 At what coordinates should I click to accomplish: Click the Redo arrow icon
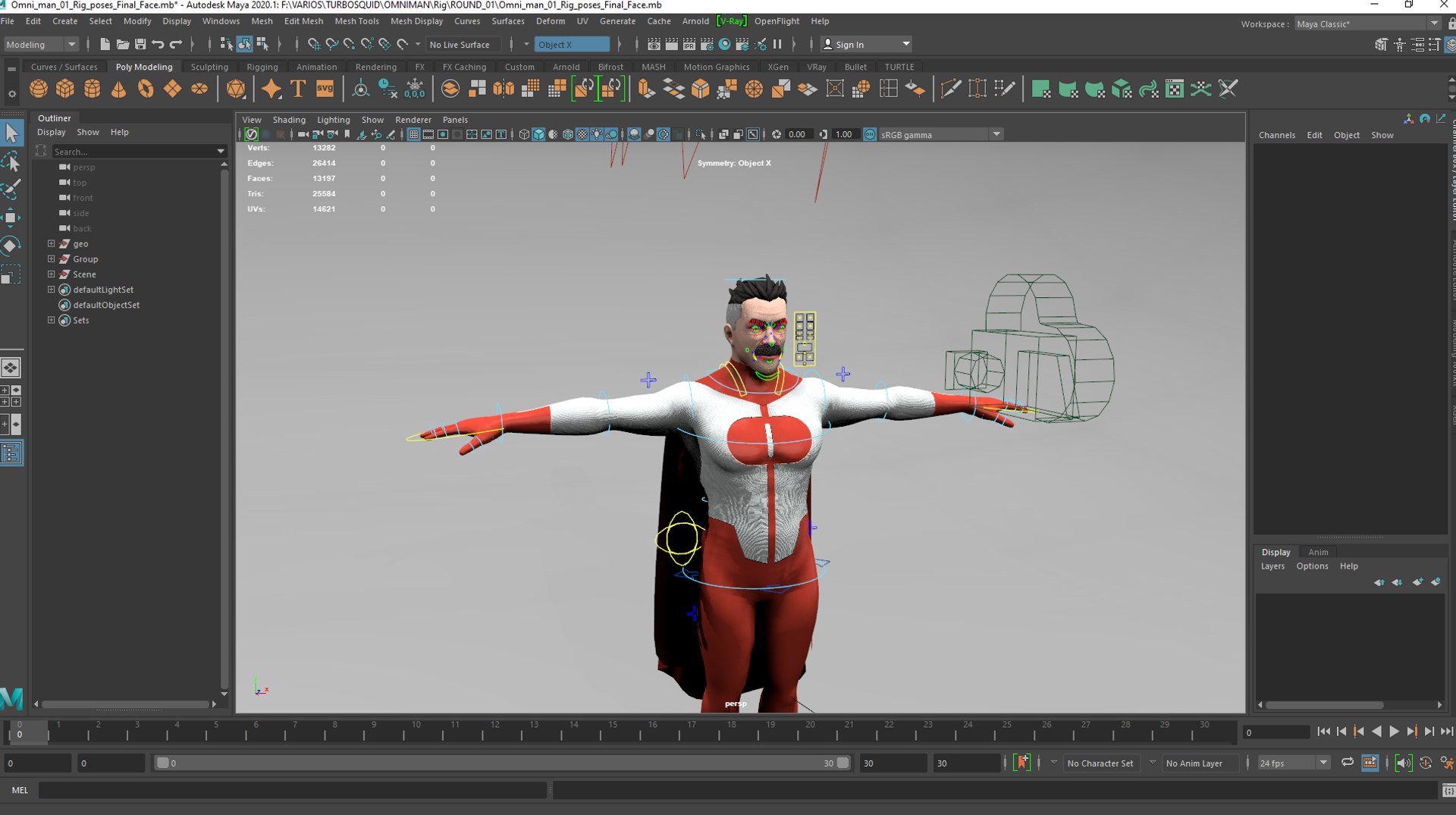(x=176, y=44)
